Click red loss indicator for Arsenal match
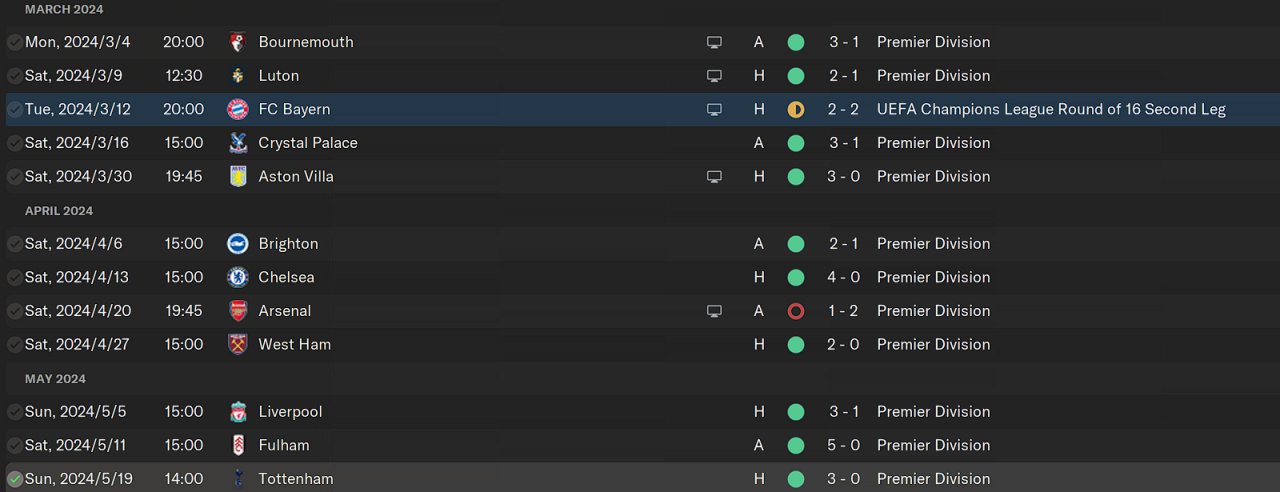Viewport: 1280px width, 492px height. pos(796,311)
